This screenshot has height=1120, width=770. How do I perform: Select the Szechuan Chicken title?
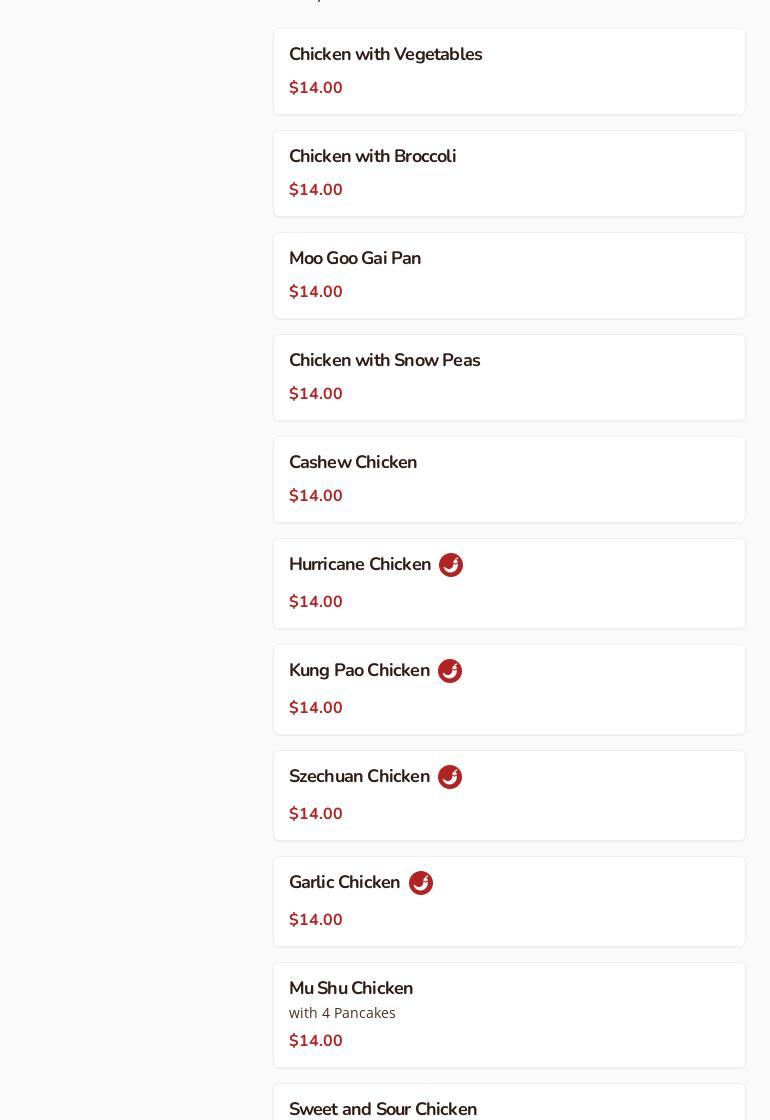click(x=359, y=777)
